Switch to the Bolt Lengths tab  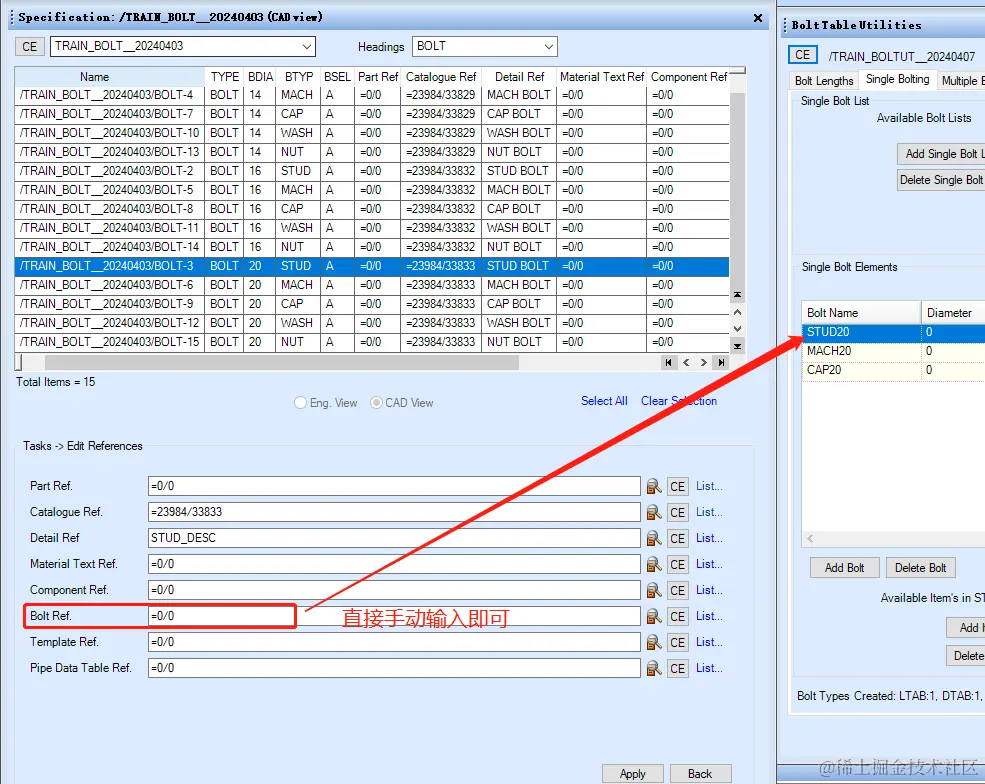824,81
